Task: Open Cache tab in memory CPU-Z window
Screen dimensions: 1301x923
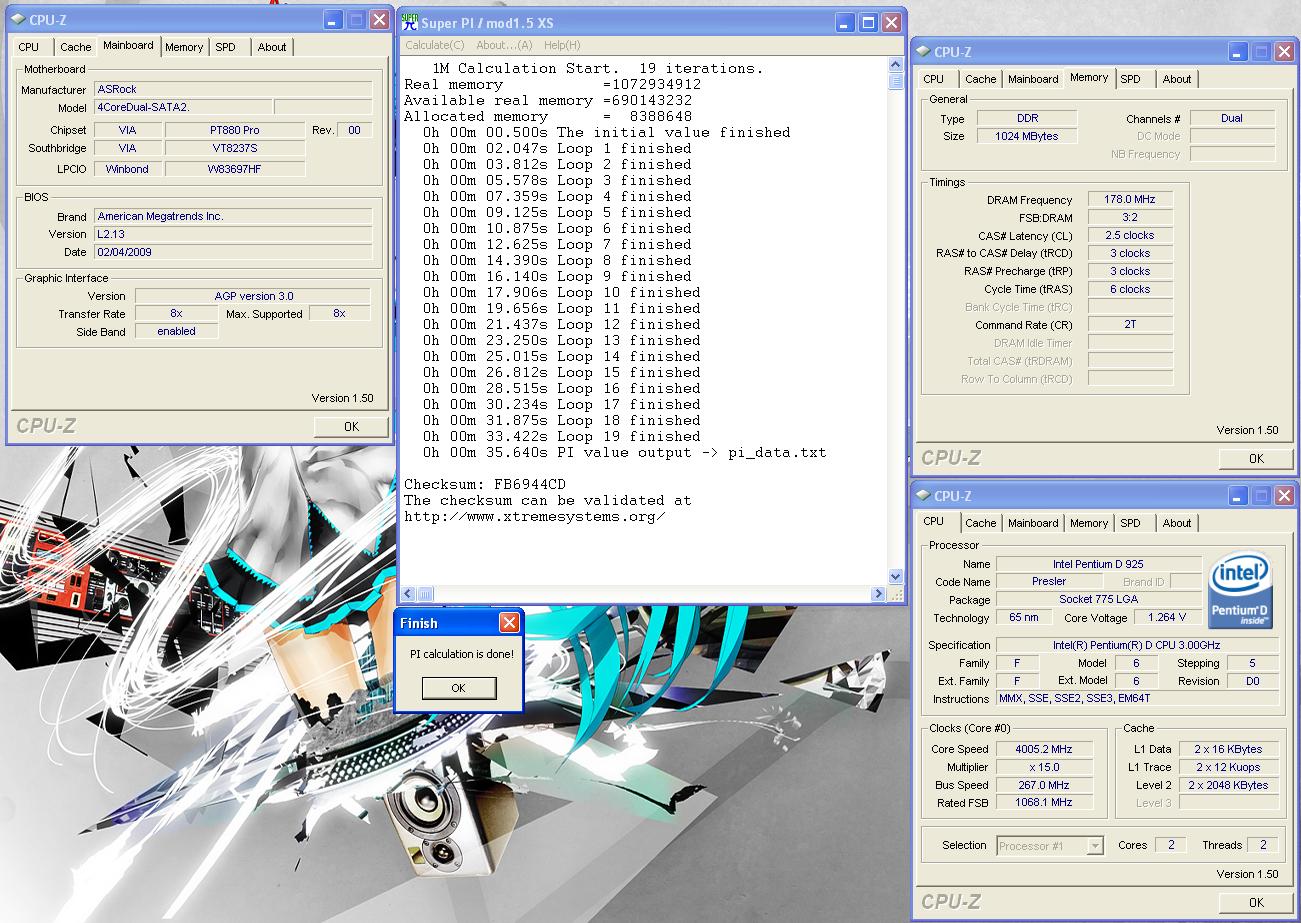Action: 980,79
